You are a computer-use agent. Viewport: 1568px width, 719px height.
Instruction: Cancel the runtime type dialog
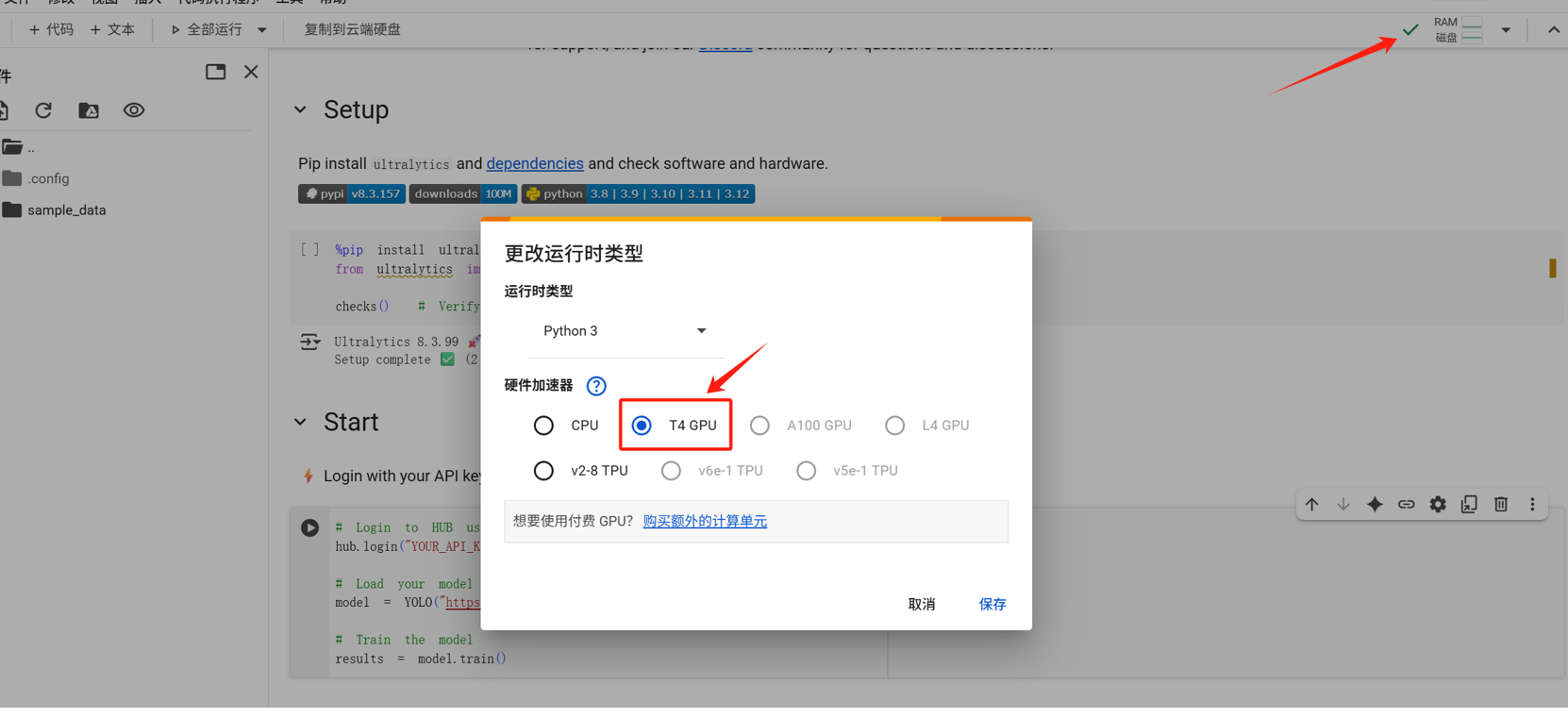922,604
